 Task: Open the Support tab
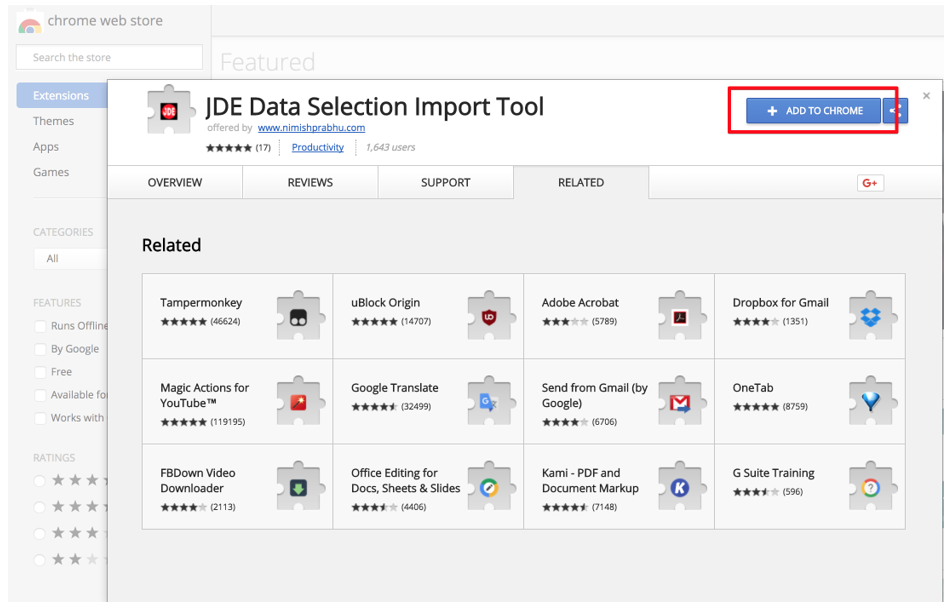[x=445, y=182]
